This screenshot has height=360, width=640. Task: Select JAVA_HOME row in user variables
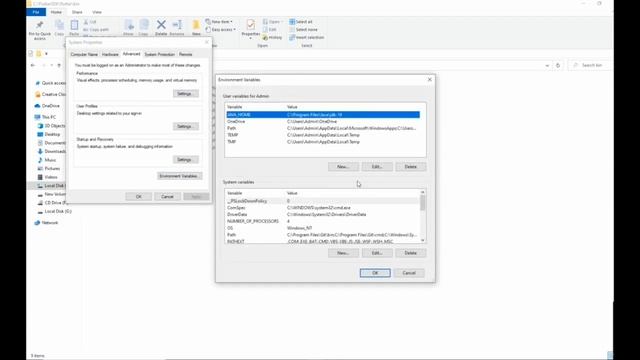pos(323,115)
